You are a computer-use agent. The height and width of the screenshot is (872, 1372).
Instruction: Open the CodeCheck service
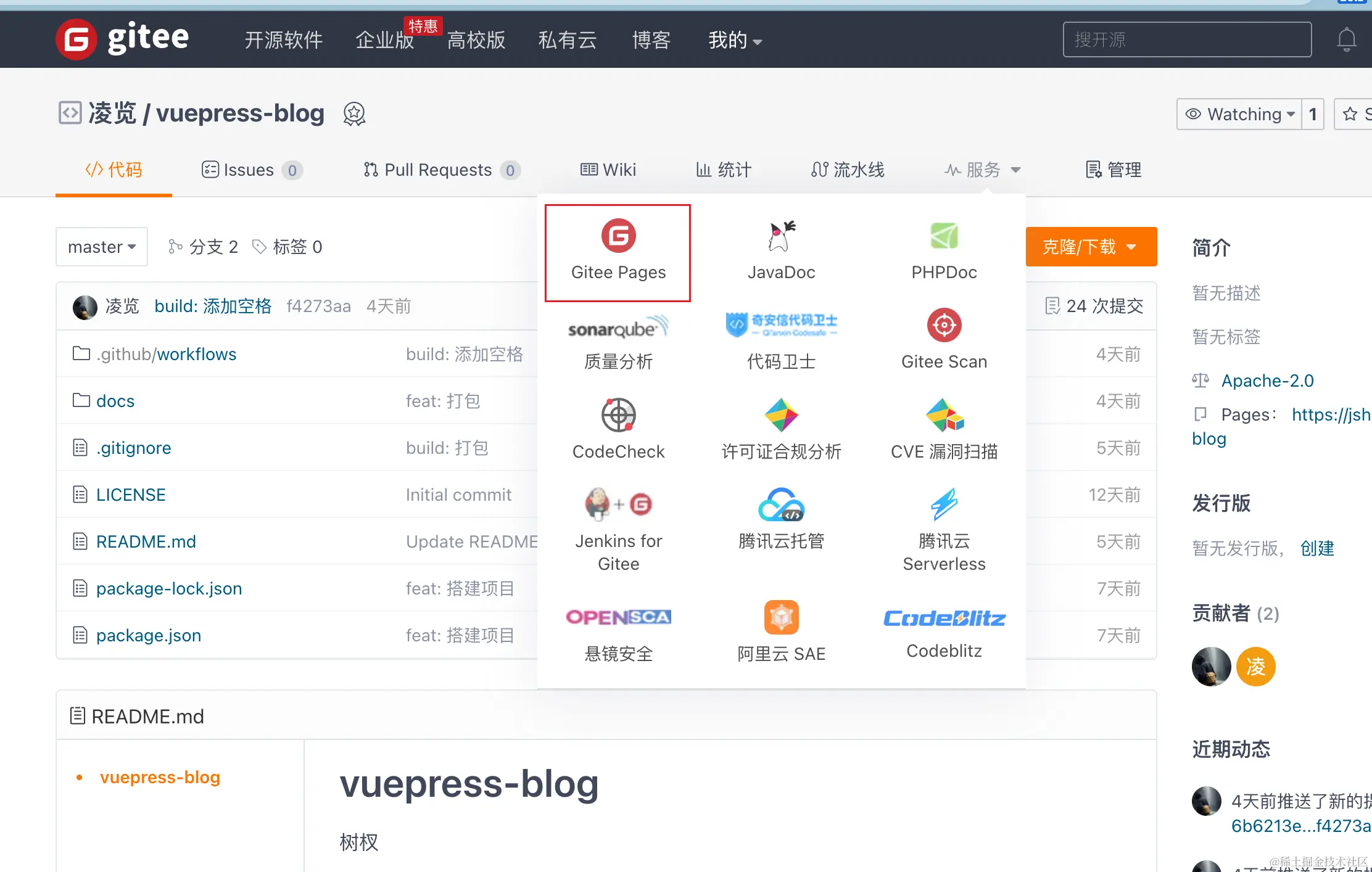pos(618,430)
